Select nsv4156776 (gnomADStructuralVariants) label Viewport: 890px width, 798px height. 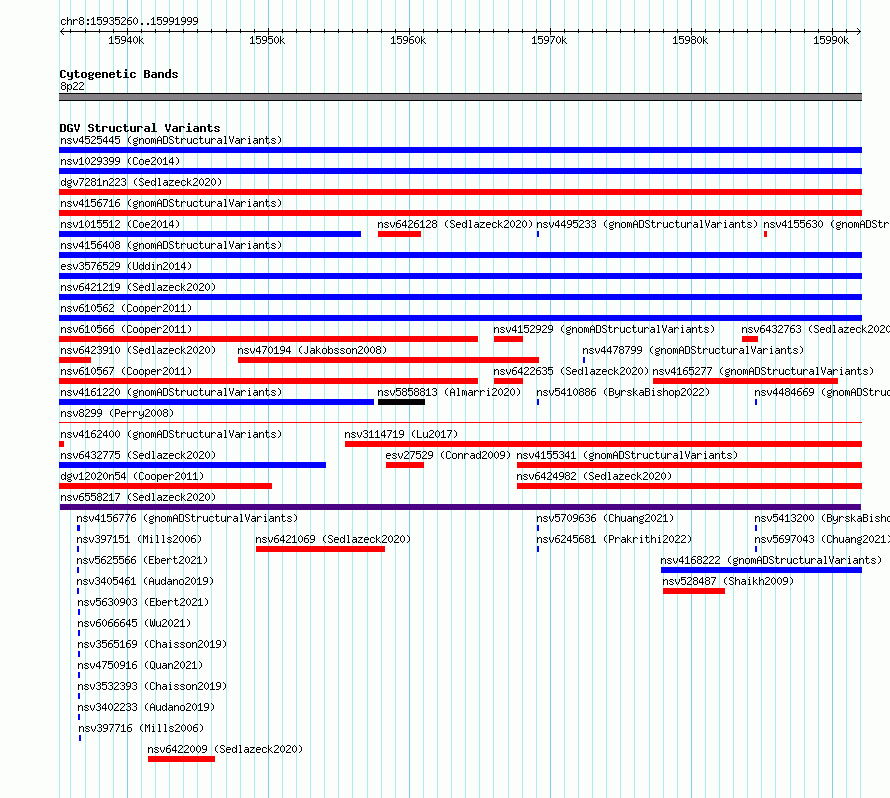click(187, 518)
